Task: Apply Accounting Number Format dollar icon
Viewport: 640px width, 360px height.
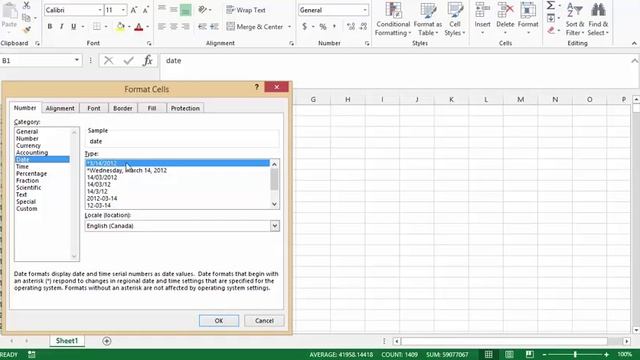Action: [x=304, y=27]
